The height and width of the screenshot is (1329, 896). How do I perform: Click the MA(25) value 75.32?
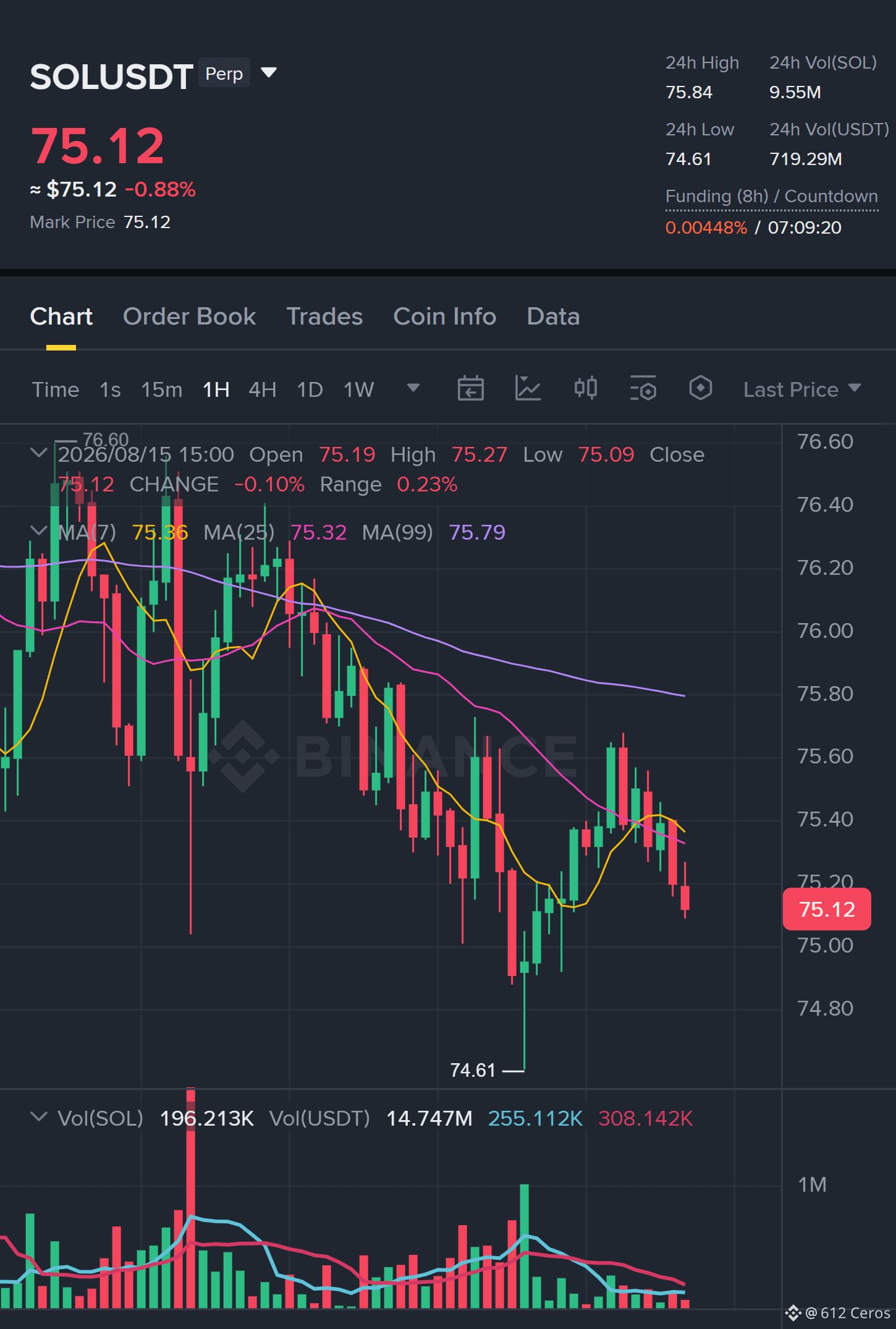click(318, 532)
